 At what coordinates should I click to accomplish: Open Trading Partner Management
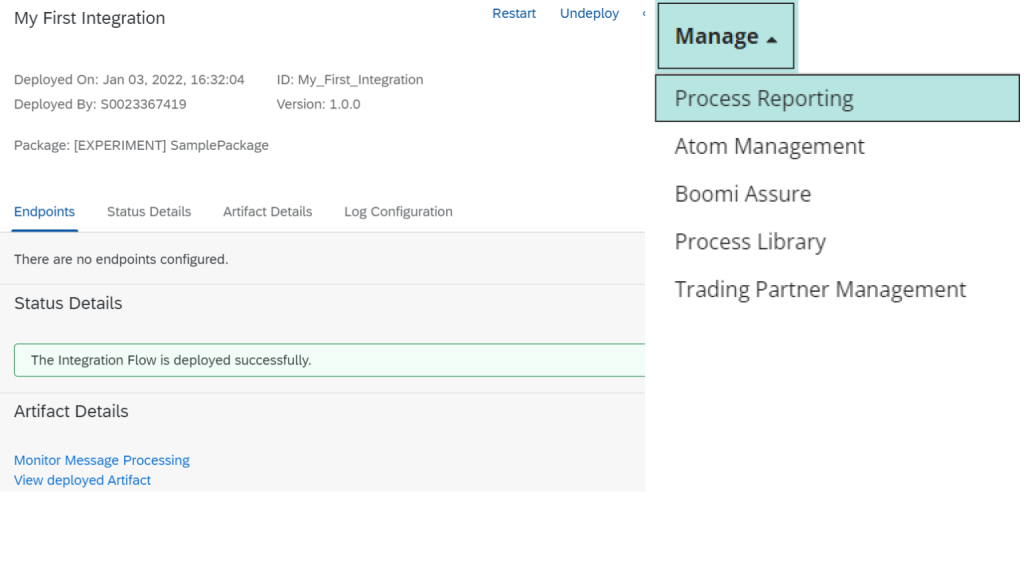(820, 290)
